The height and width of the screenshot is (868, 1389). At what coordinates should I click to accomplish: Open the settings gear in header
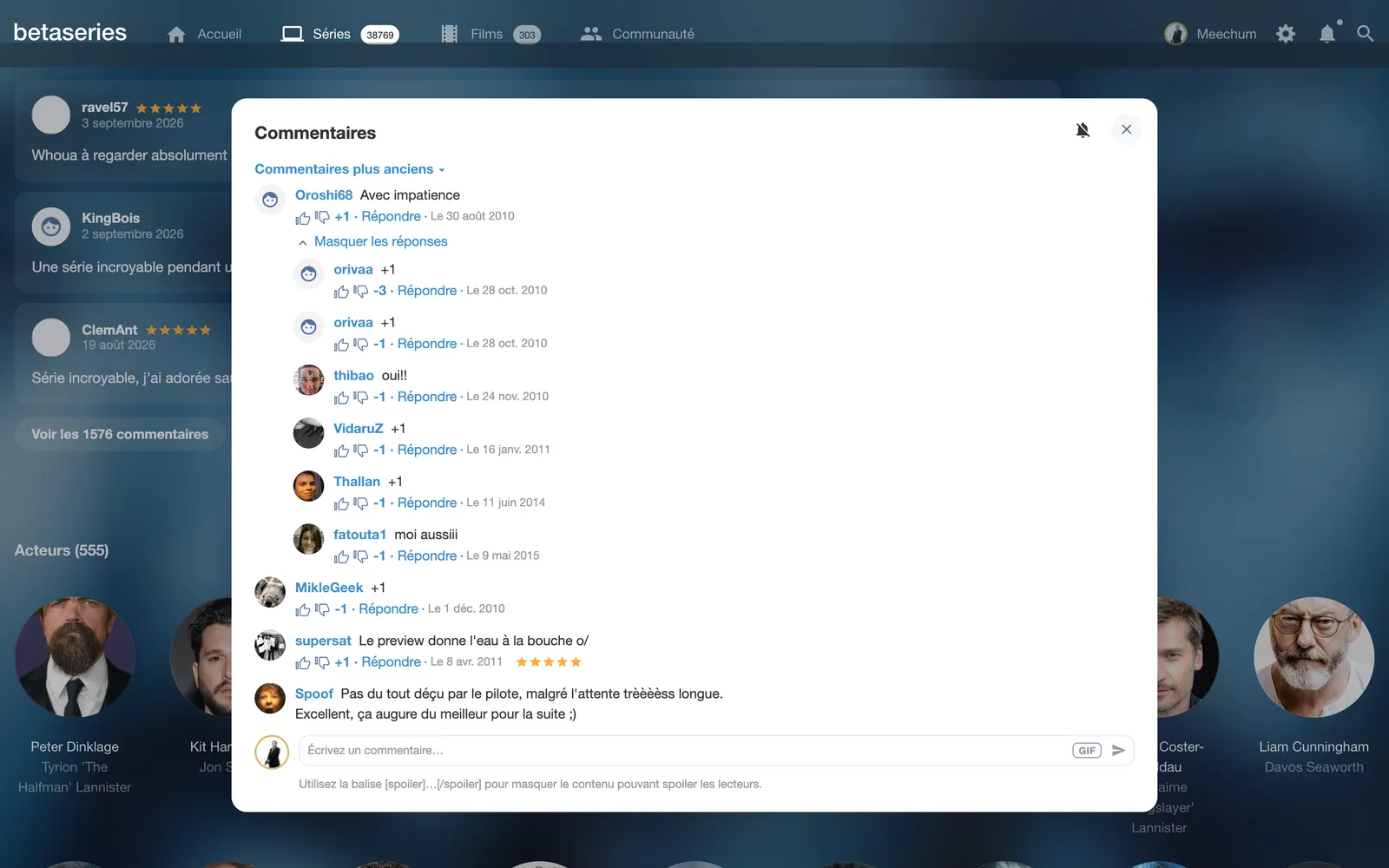coord(1286,34)
